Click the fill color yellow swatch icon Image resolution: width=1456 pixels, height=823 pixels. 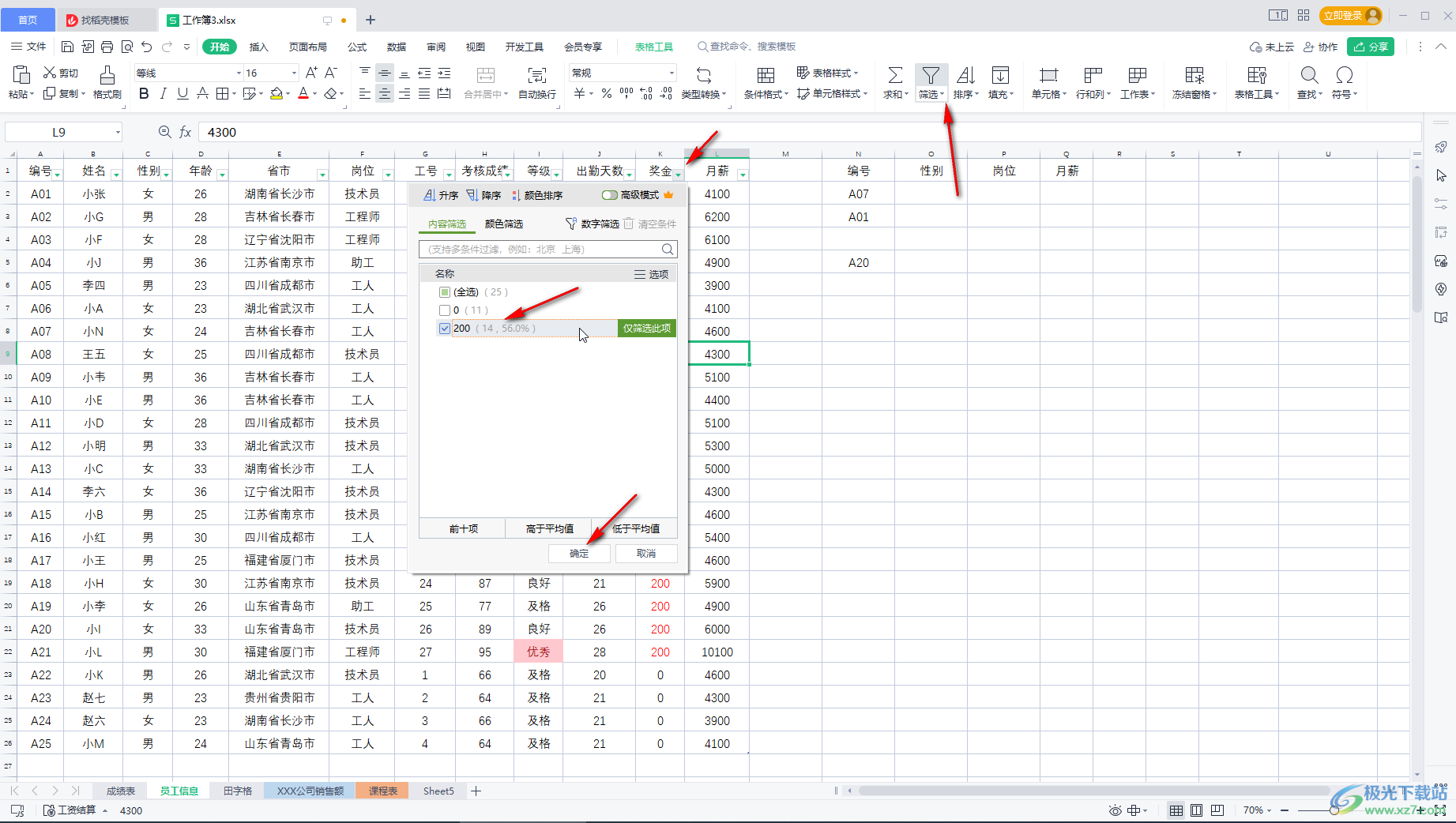pyautogui.click(x=276, y=94)
